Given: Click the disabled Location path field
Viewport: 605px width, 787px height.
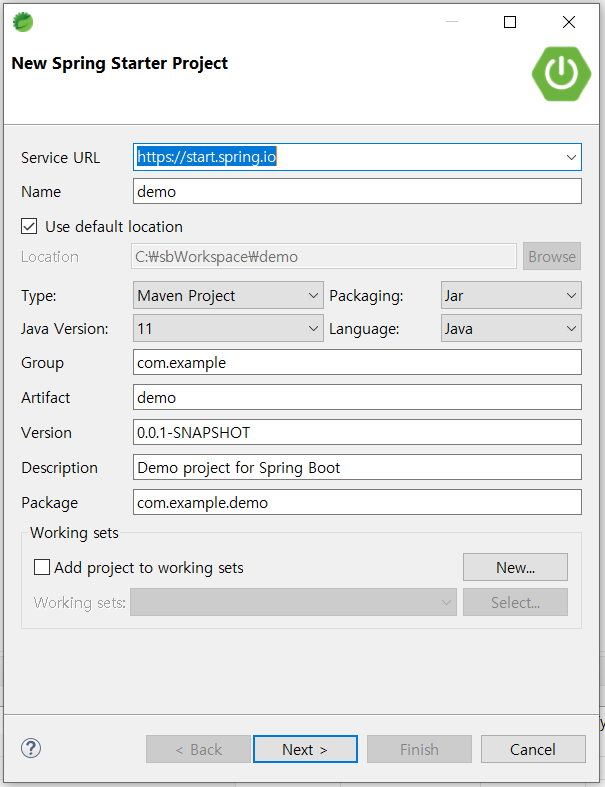Looking at the screenshot, I should pyautogui.click(x=324, y=256).
